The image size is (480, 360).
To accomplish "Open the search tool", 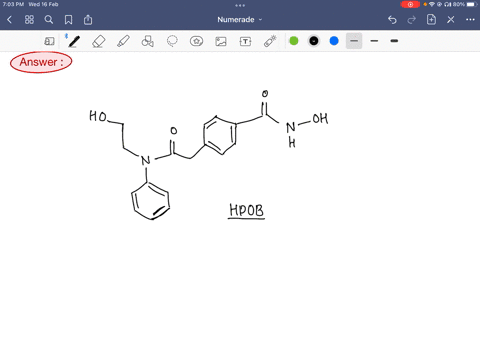I will (x=49, y=20).
